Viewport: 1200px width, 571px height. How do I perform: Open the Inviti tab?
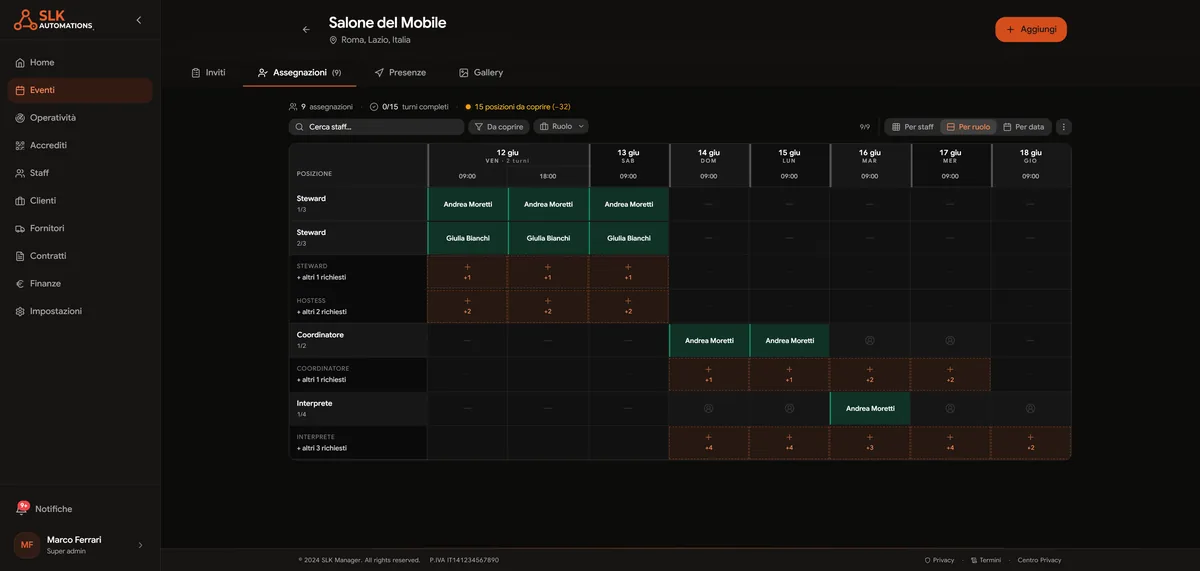tap(208, 73)
